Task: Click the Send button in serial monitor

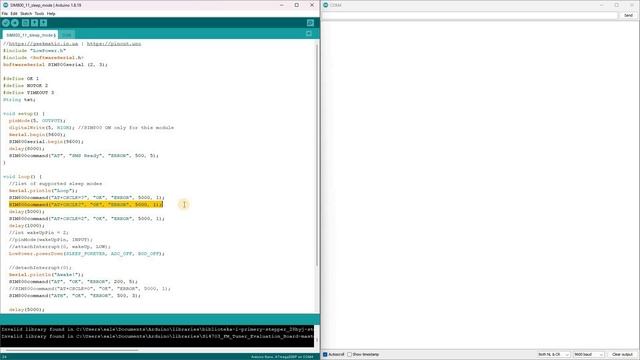Action: (x=628, y=15)
